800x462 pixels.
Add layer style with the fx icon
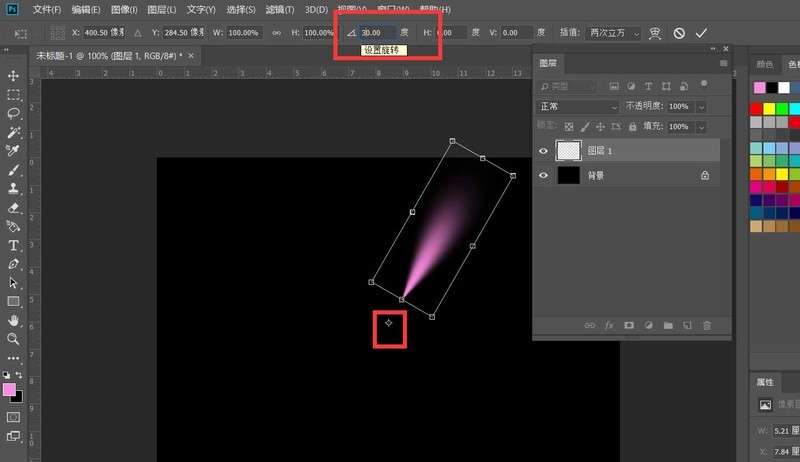coord(608,325)
